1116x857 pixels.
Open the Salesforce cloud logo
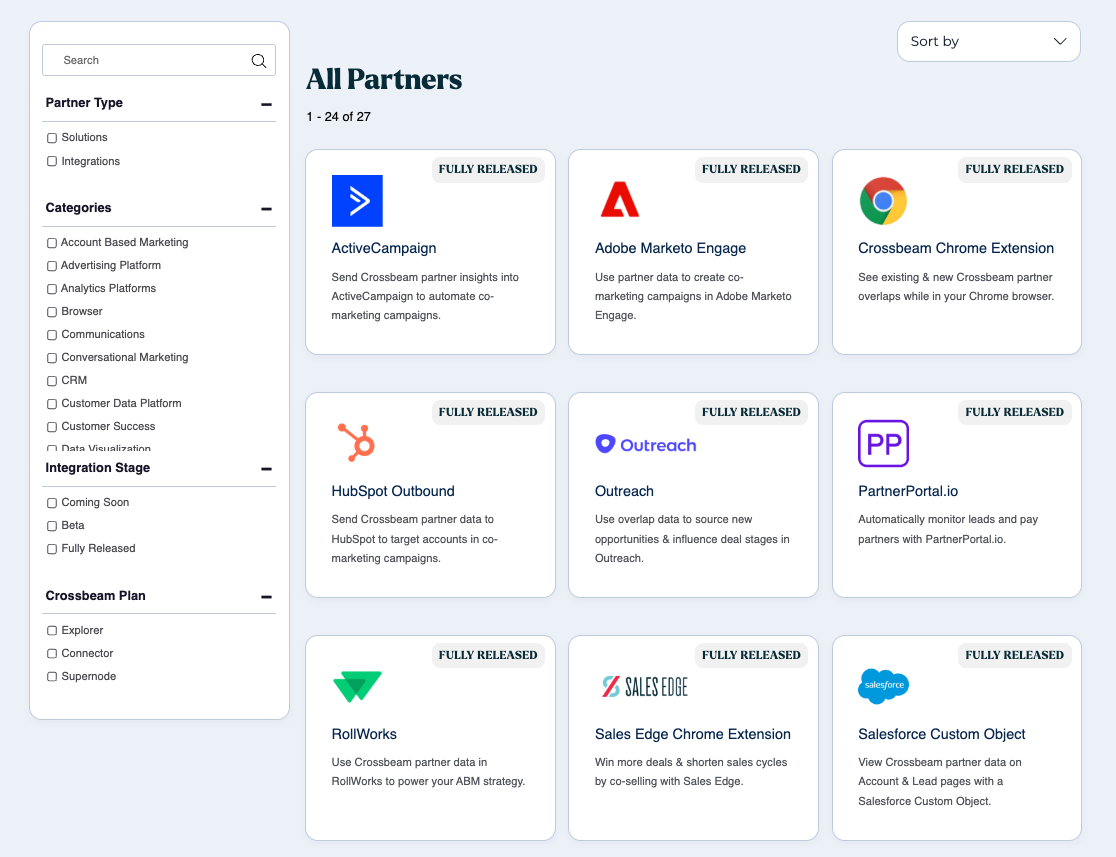[x=883, y=686]
